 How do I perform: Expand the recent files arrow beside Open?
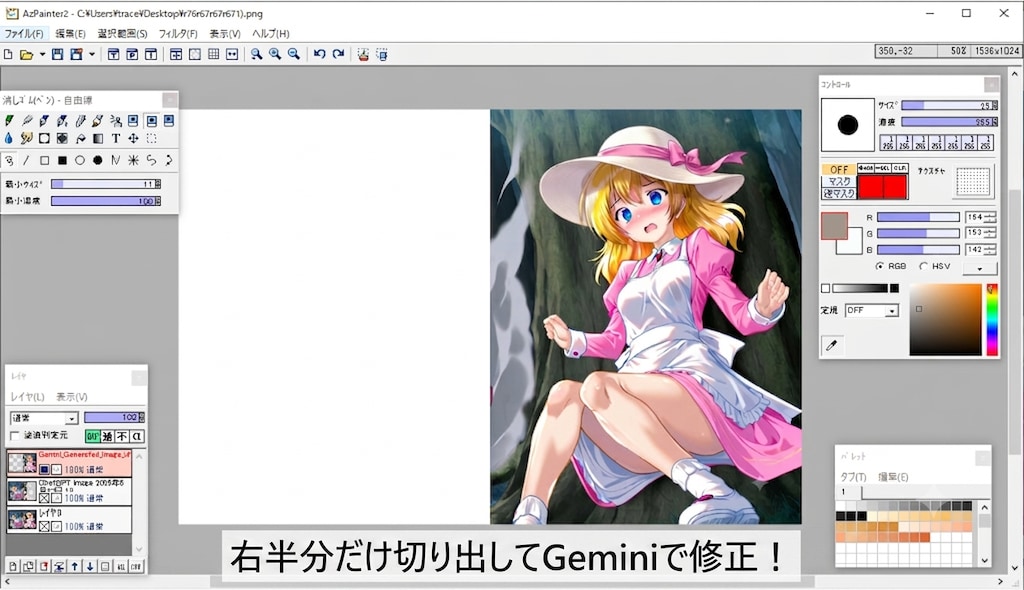[x=42, y=55]
